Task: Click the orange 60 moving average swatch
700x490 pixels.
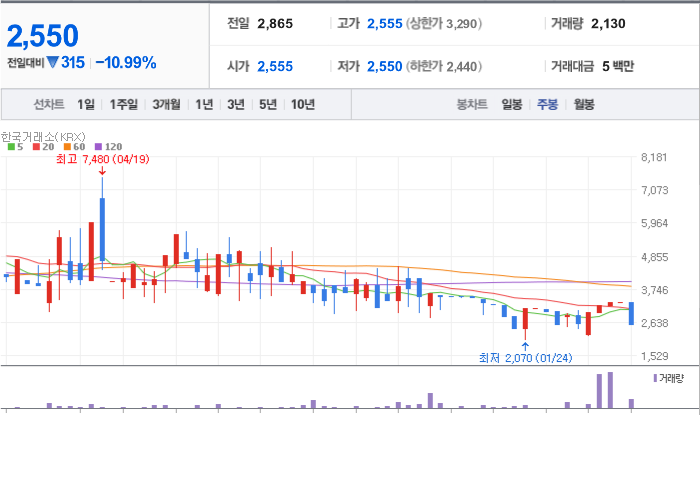Action: point(67,147)
